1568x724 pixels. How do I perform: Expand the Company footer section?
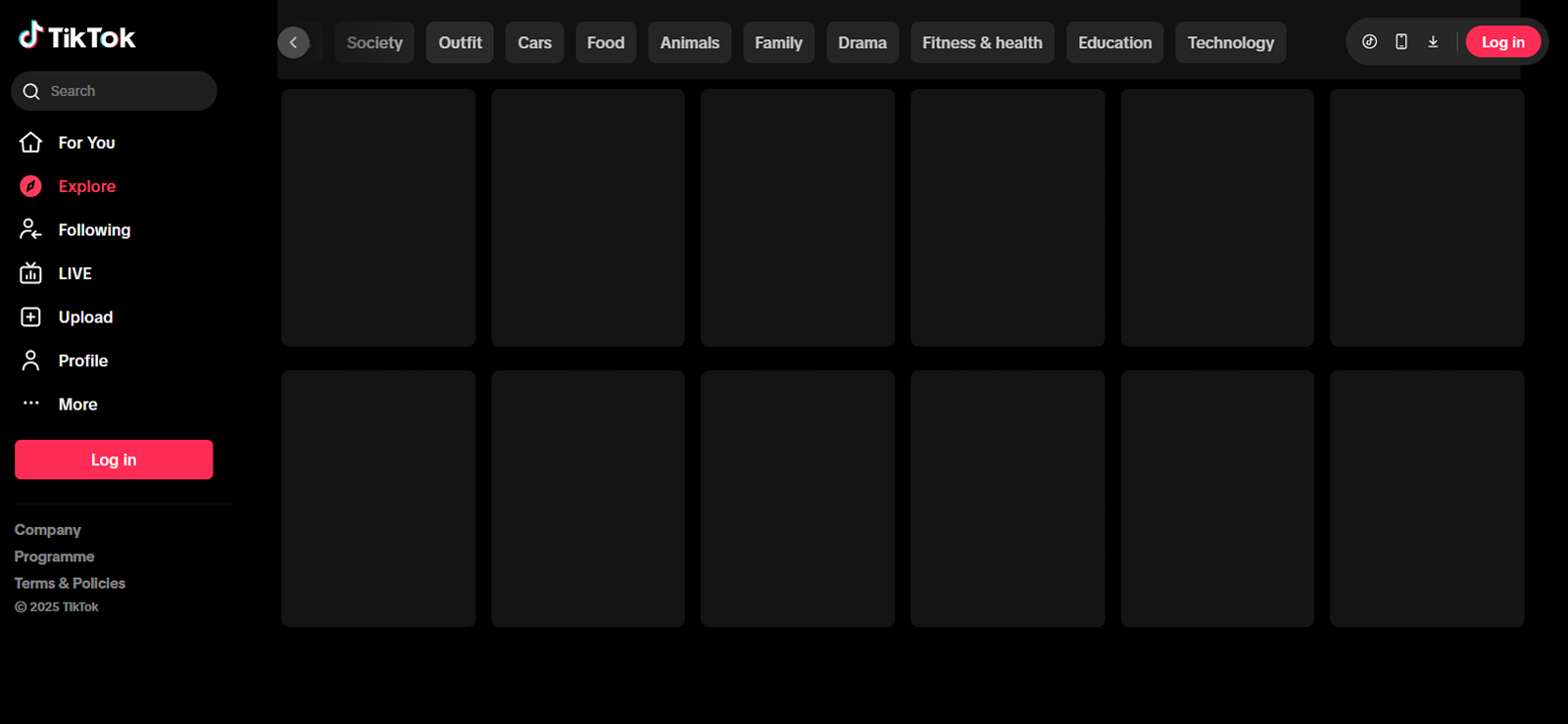[48, 530]
